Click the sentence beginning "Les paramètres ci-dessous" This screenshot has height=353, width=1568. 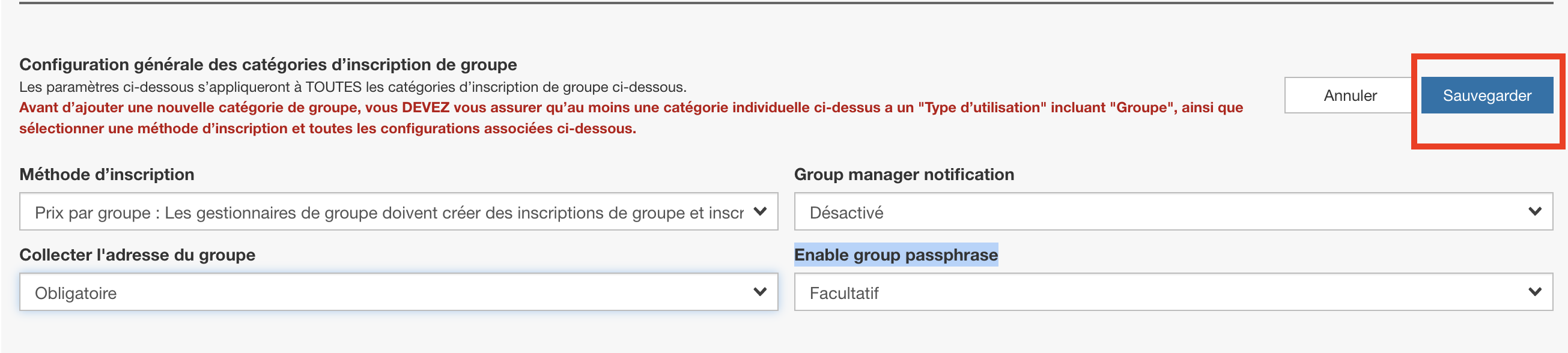353,87
